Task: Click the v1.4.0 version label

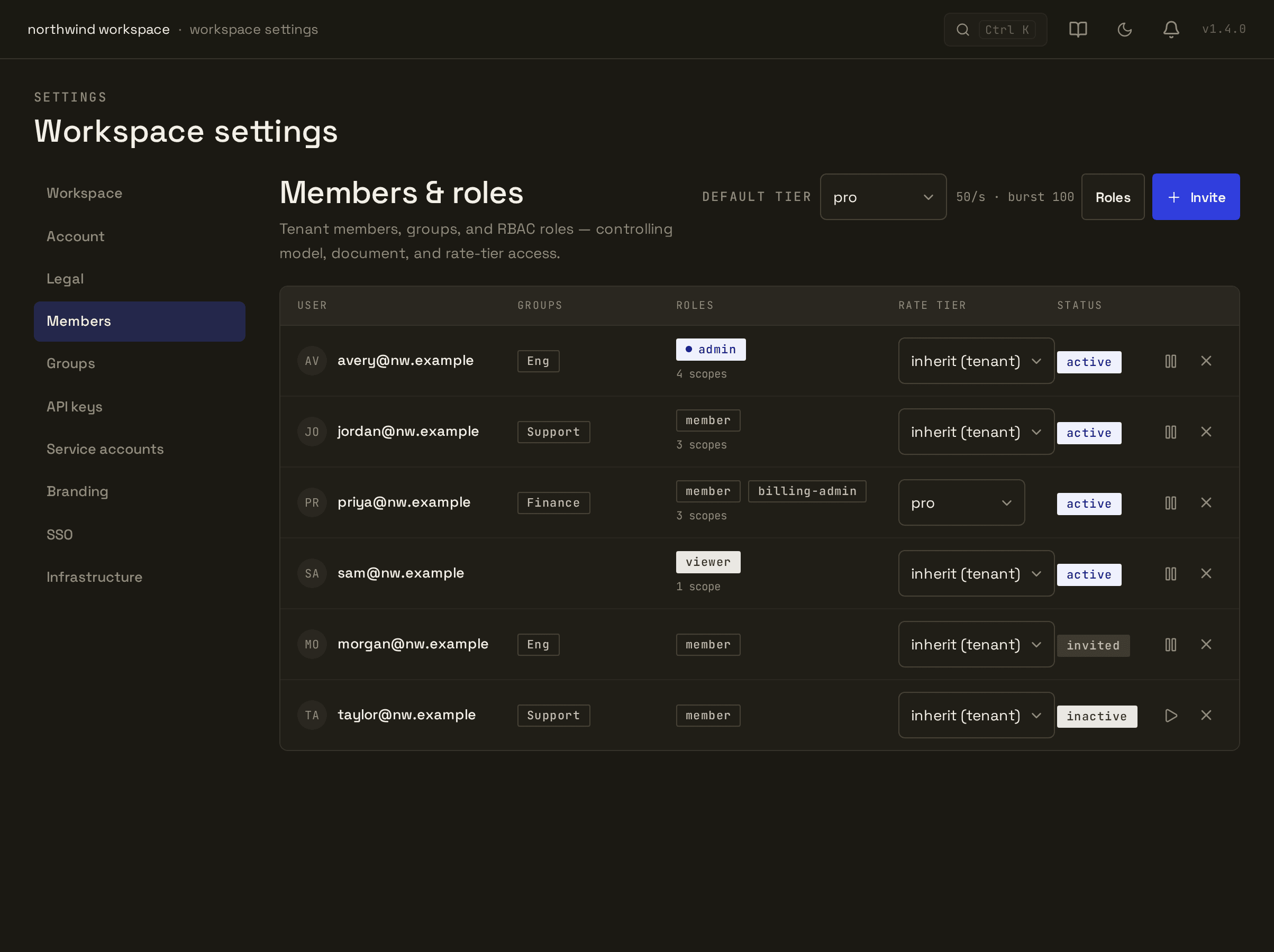Action: point(1224,30)
